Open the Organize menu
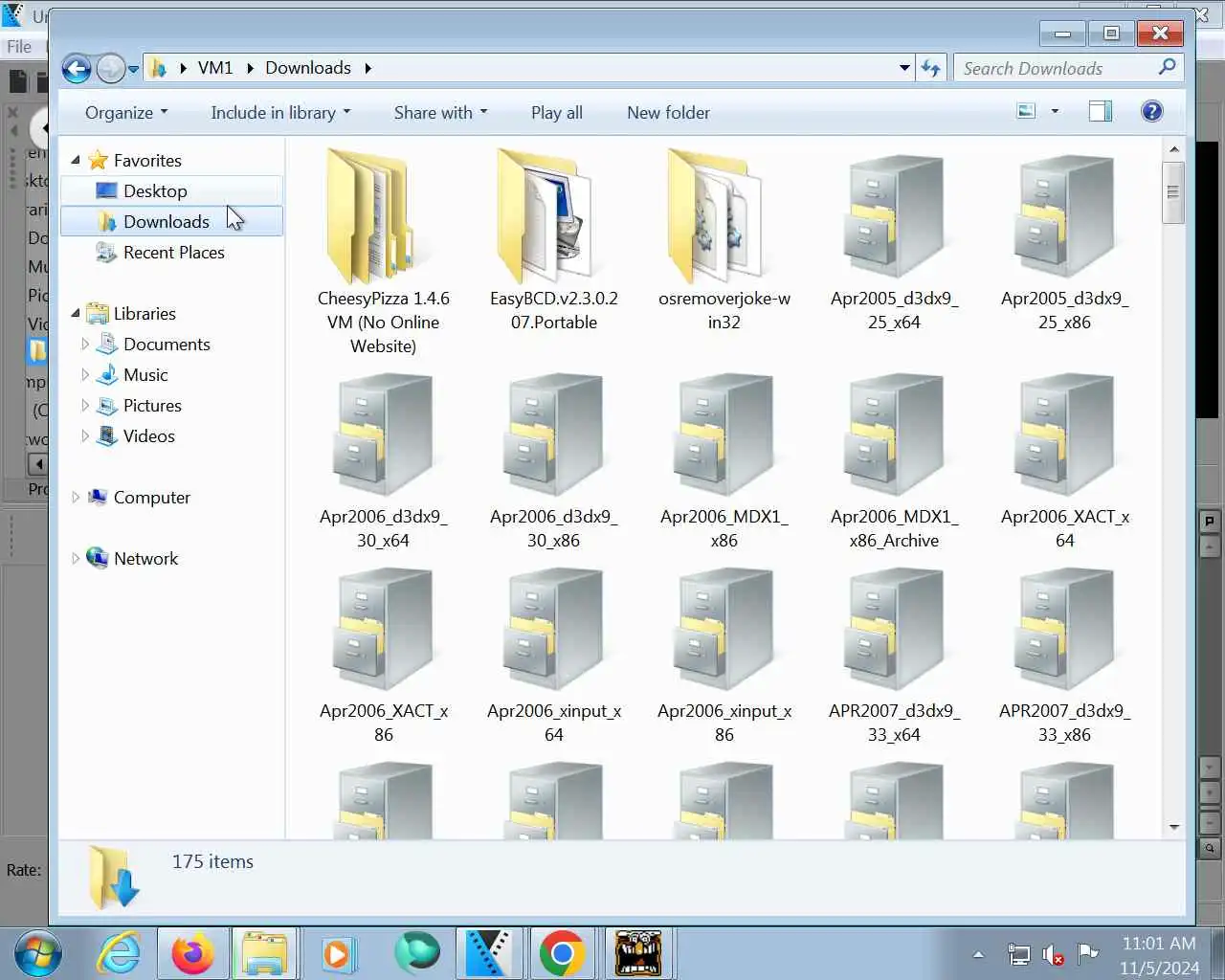1225x980 pixels. pos(126,113)
